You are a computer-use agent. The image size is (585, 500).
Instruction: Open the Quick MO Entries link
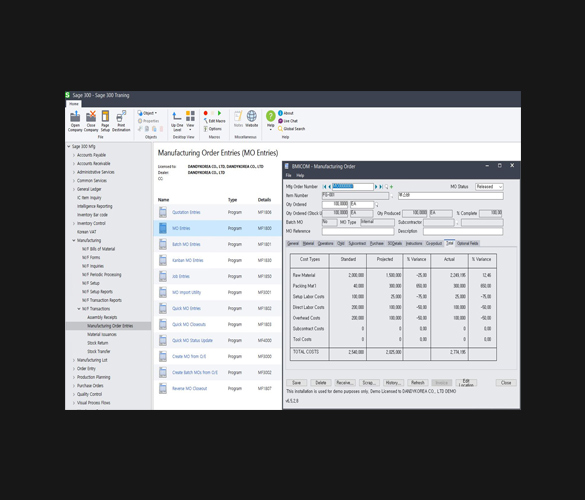click(186, 309)
